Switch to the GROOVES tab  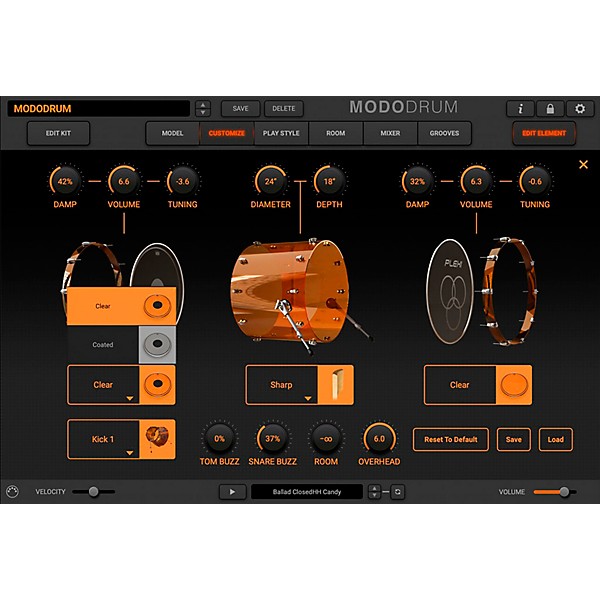pyautogui.click(x=444, y=133)
